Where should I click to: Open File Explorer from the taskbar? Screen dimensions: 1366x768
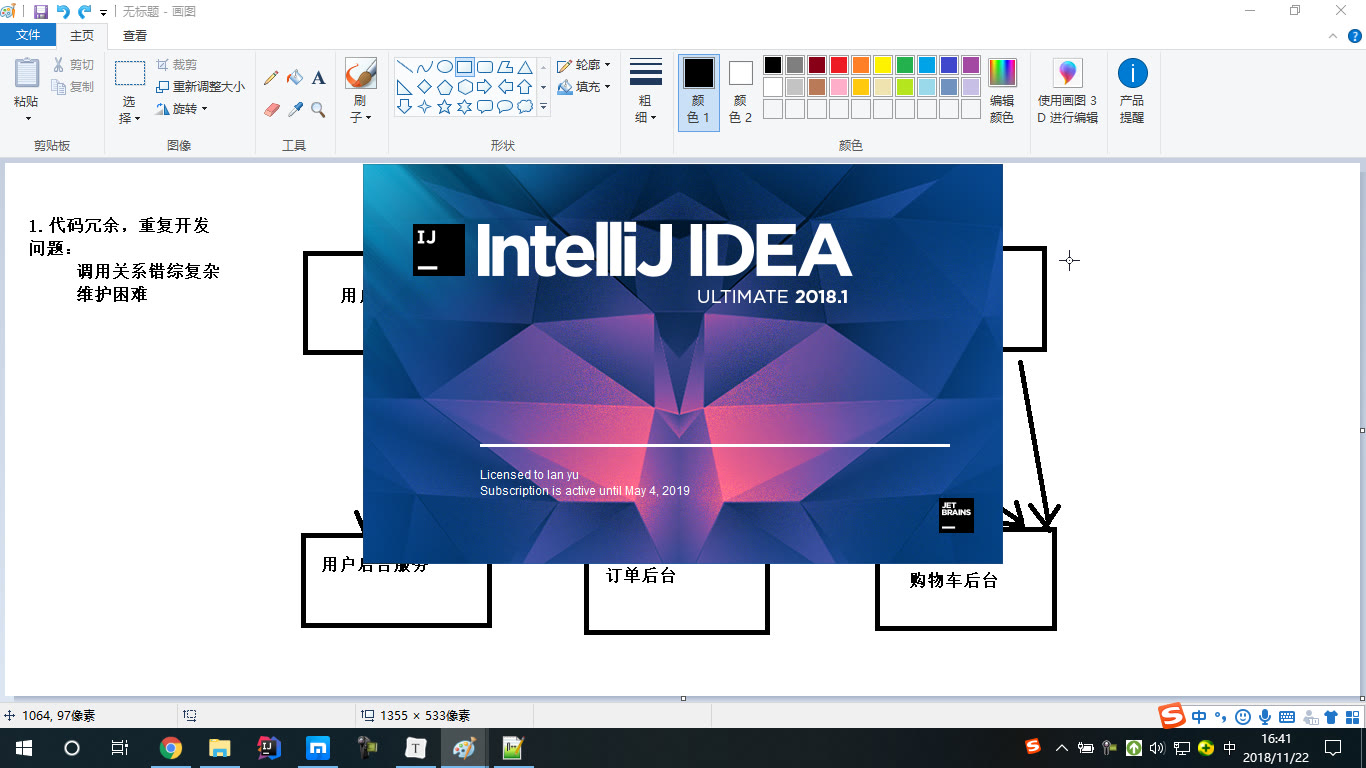pos(220,748)
